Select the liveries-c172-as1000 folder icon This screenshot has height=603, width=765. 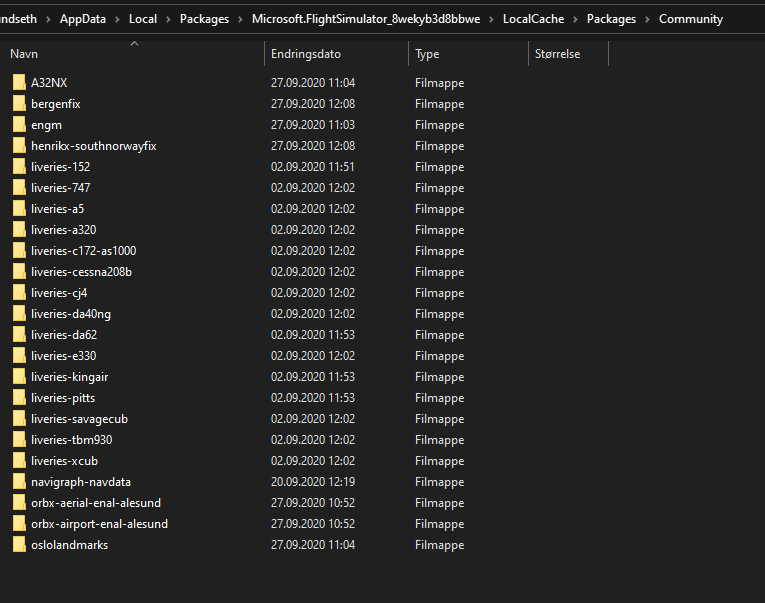[x=19, y=250]
